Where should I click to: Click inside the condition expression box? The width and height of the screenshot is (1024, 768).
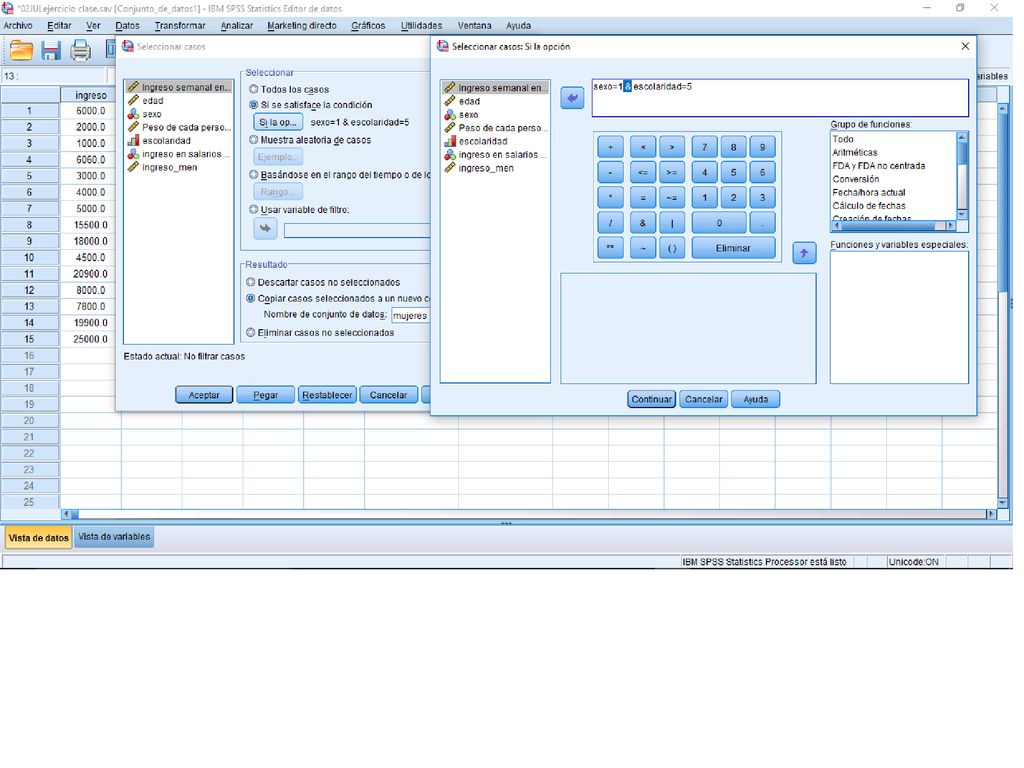point(780,99)
